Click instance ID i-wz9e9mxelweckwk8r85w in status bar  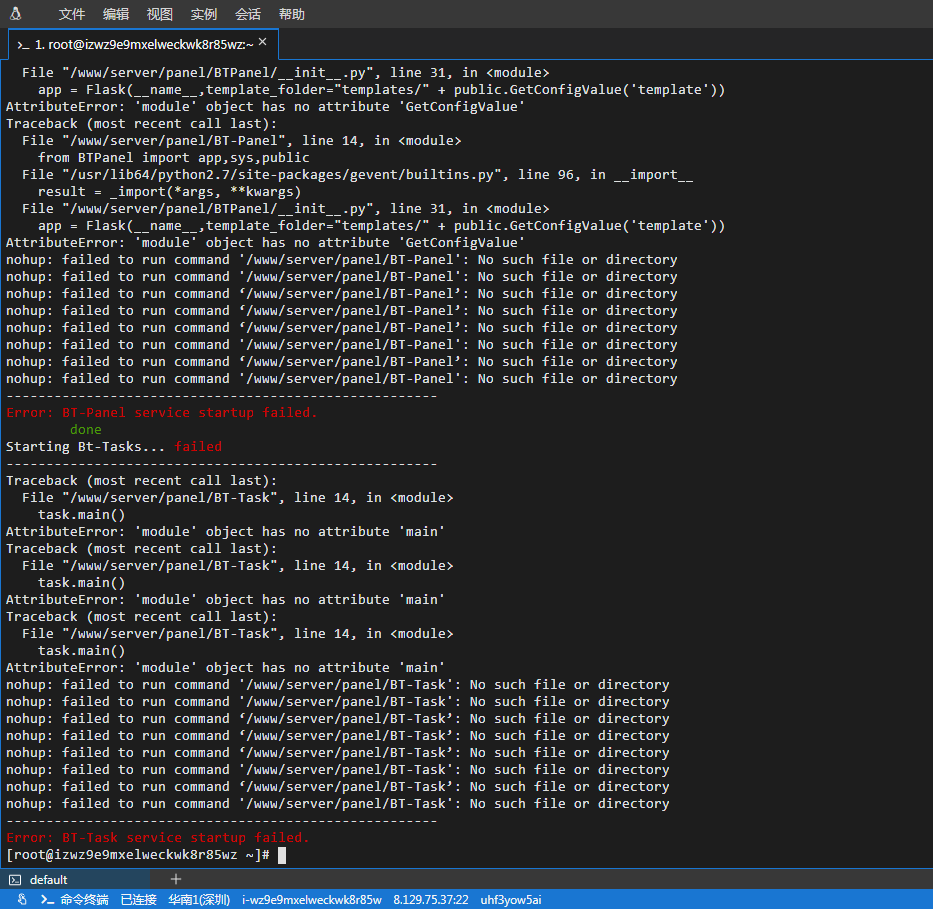(312, 900)
